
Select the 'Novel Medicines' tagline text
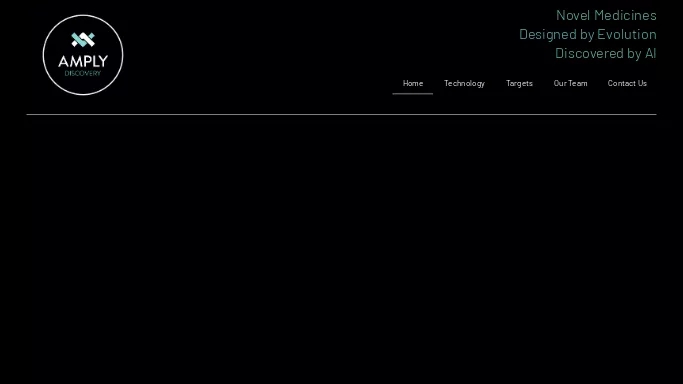606,15
